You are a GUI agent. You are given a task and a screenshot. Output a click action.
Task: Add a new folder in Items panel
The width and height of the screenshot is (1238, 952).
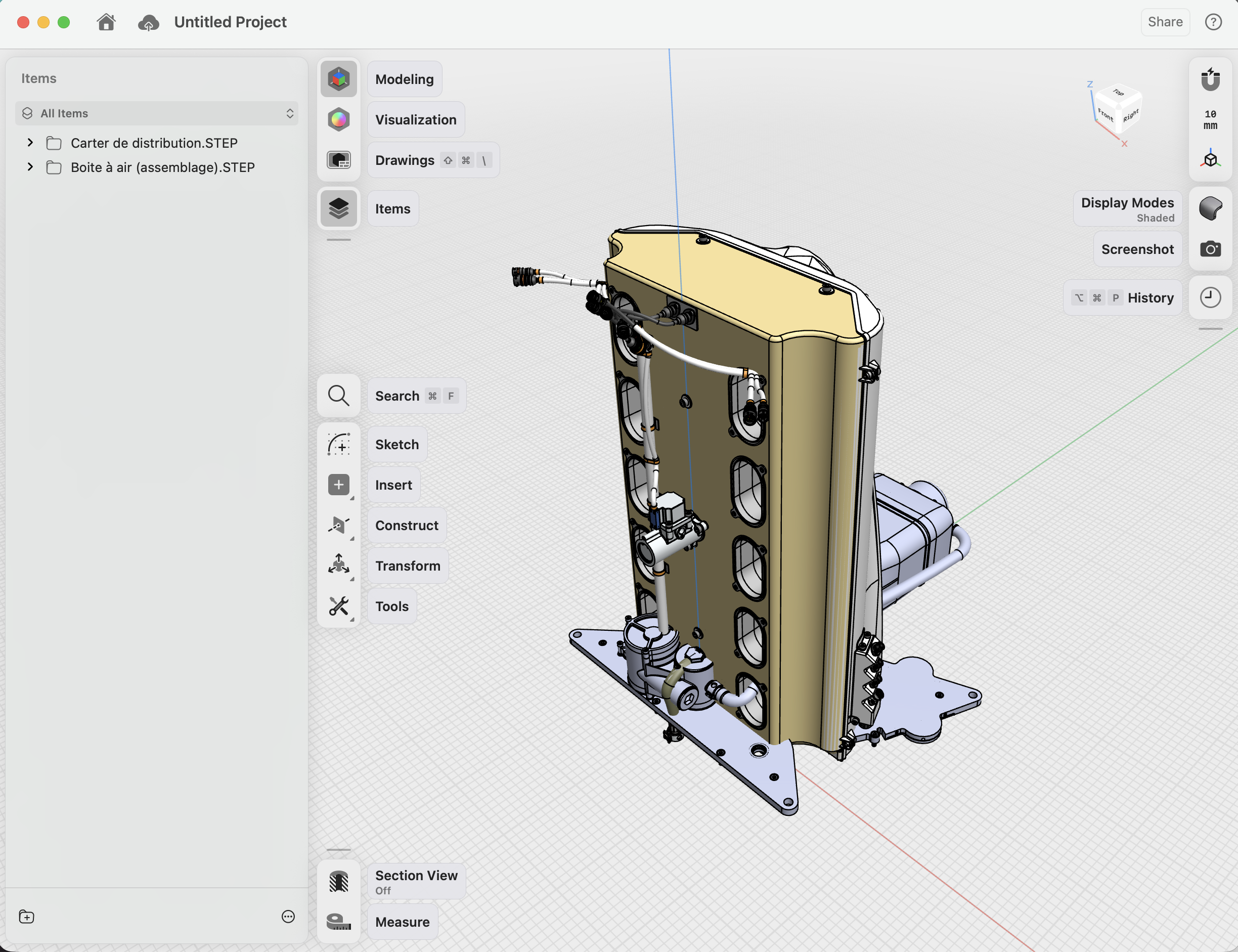tap(27, 916)
